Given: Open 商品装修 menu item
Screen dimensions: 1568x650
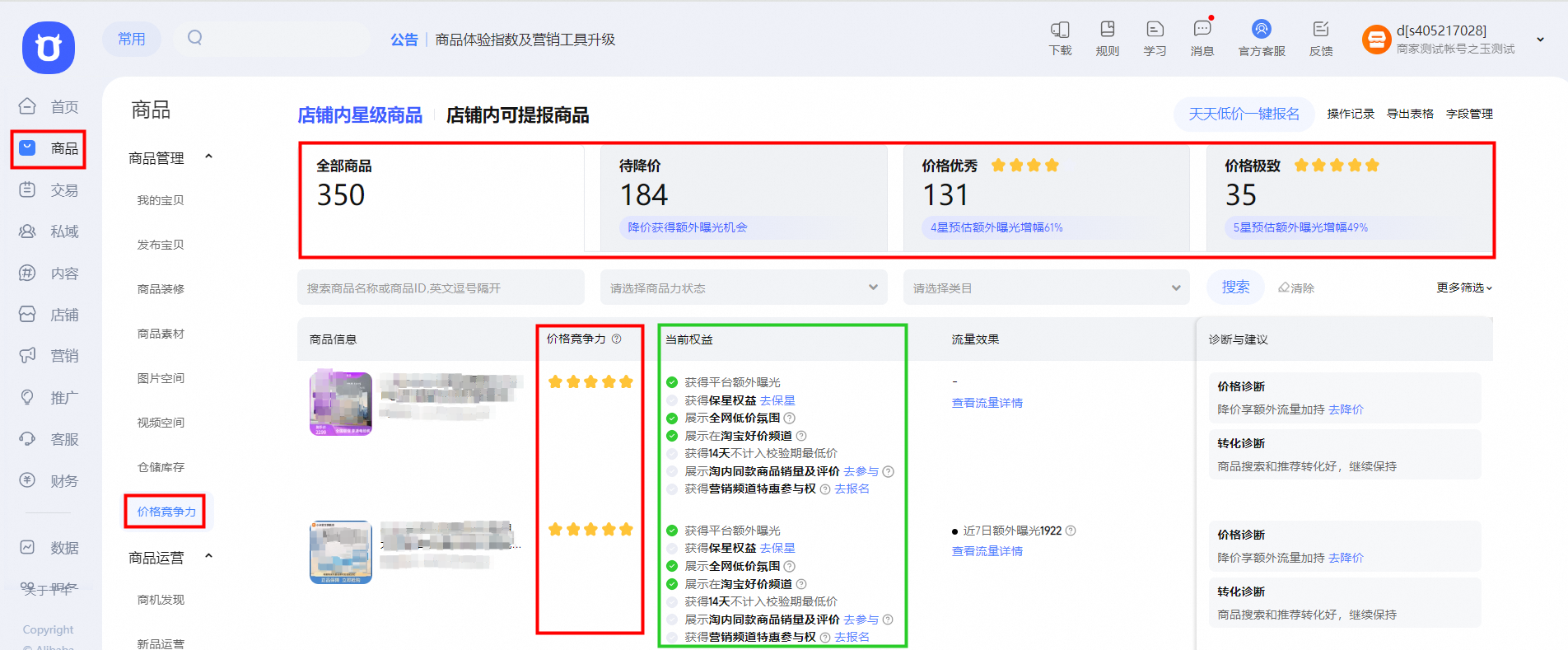Looking at the screenshot, I should pos(161,289).
